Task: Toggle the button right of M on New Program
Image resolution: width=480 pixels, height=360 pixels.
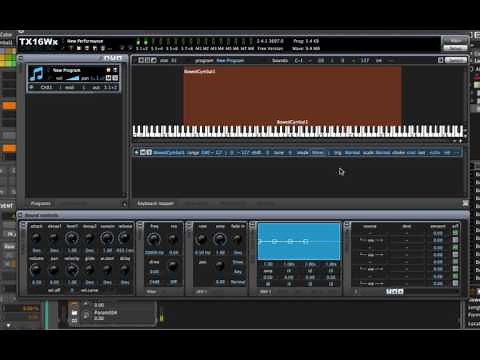Action: click(115, 78)
